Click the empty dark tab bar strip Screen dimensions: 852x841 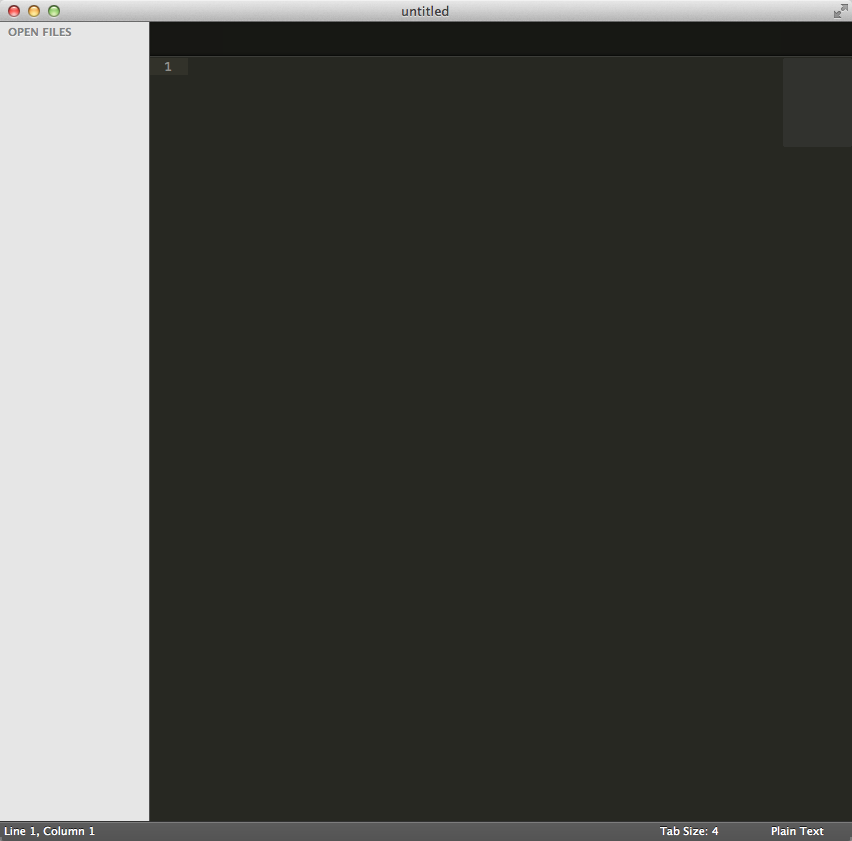click(x=500, y=39)
